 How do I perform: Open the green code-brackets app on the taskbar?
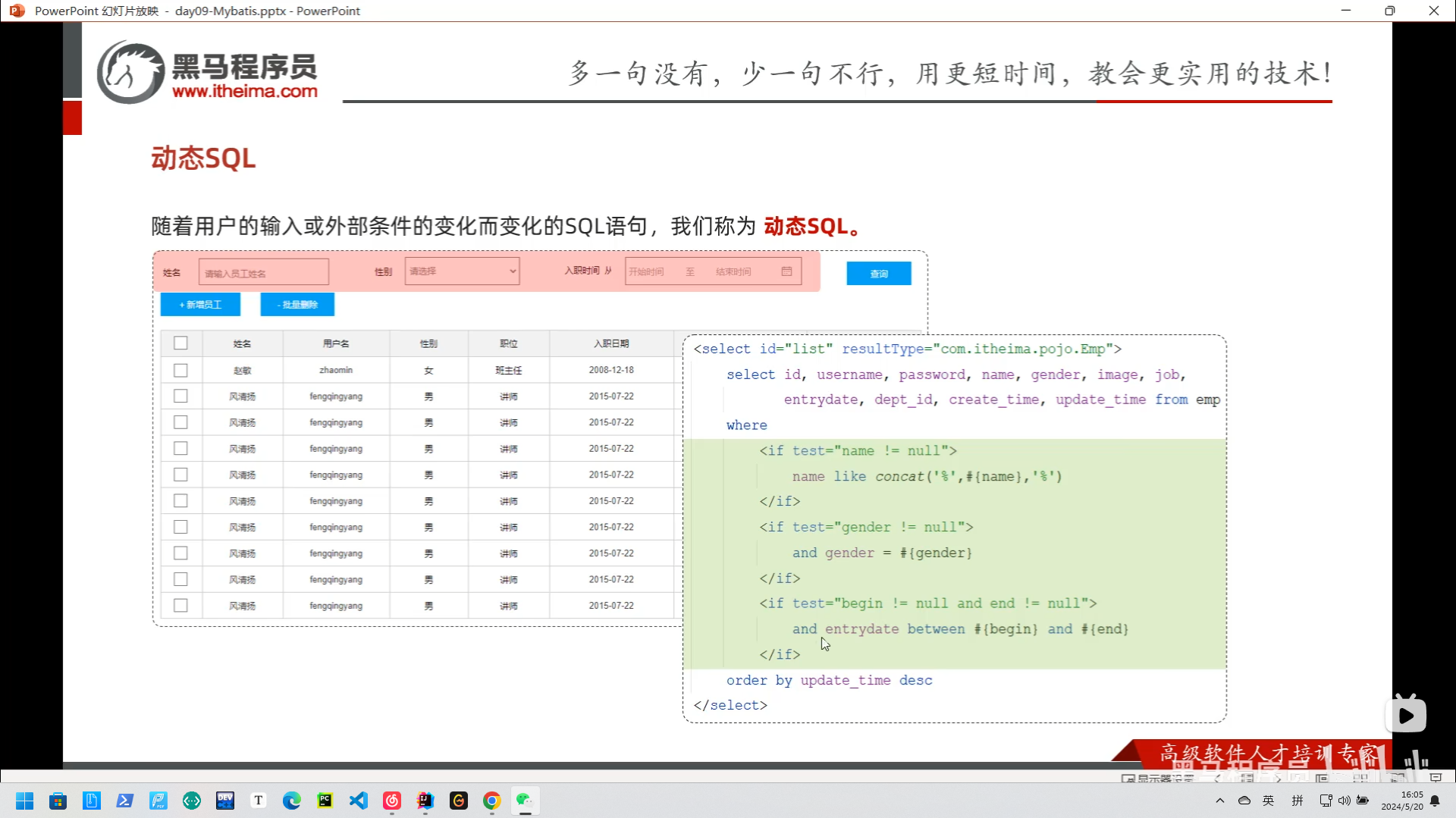coord(192,801)
